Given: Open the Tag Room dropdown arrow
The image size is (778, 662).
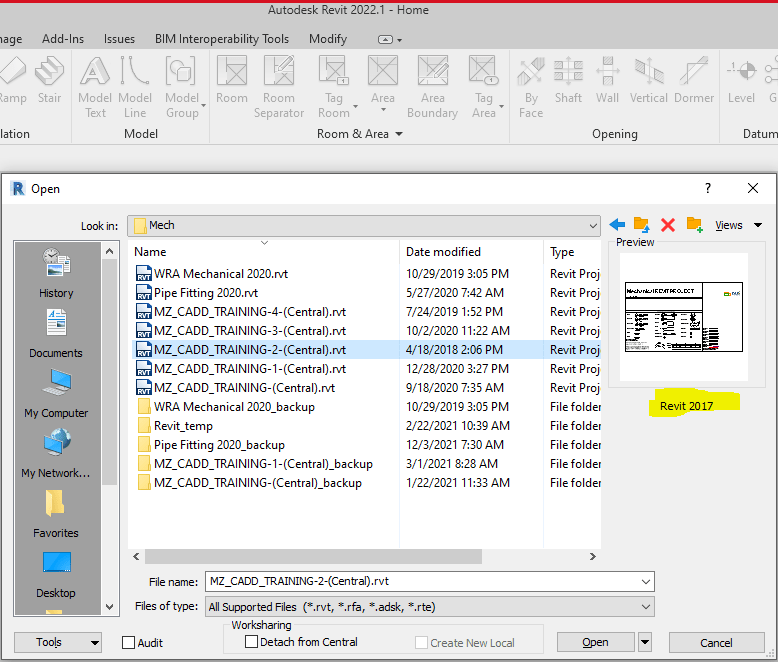Looking at the screenshot, I should tap(355, 107).
